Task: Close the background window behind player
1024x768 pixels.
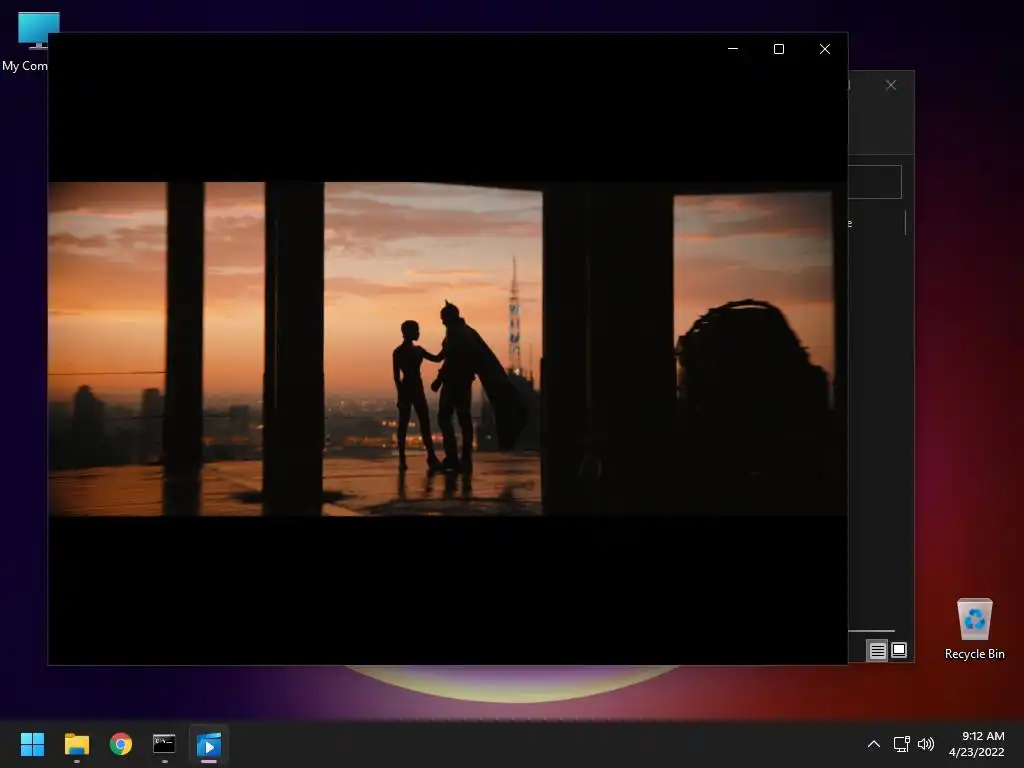Action: click(x=891, y=86)
